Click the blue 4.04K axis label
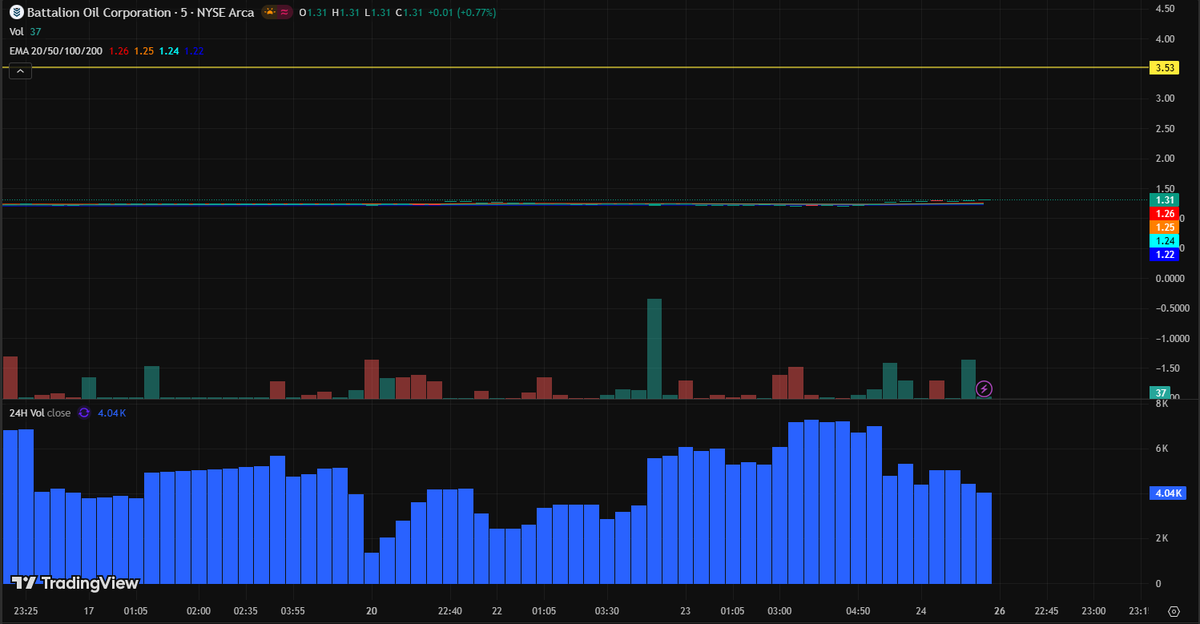1200x624 pixels. (x=1169, y=493)
